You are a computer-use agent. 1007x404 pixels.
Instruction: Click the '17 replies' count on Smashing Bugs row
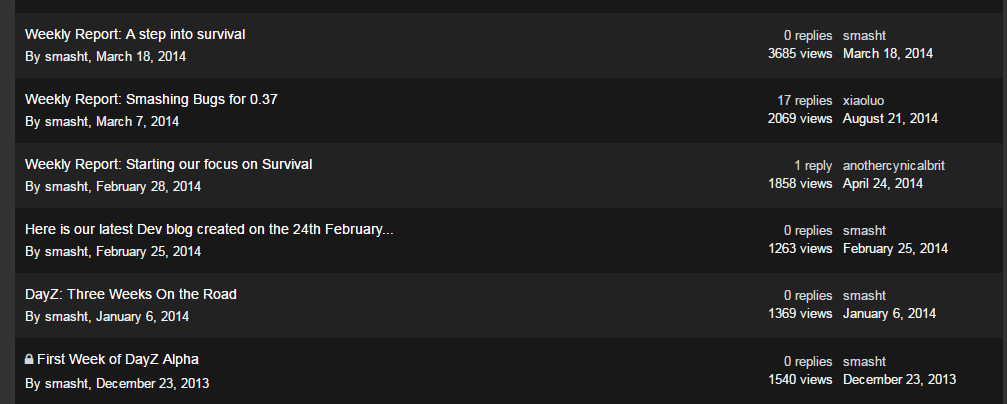tap(805, 101)
